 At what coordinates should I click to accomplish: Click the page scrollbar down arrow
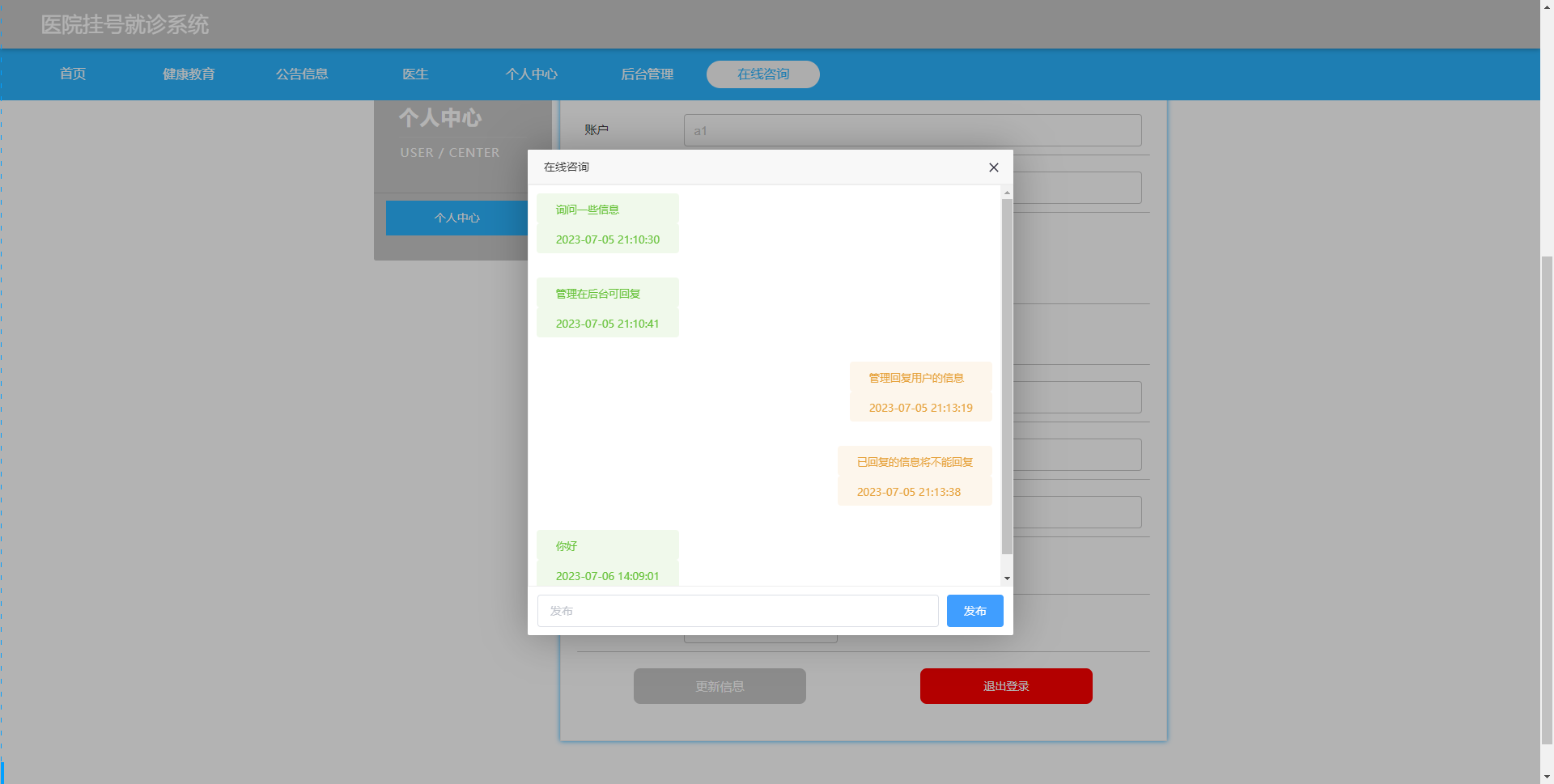1547,777
